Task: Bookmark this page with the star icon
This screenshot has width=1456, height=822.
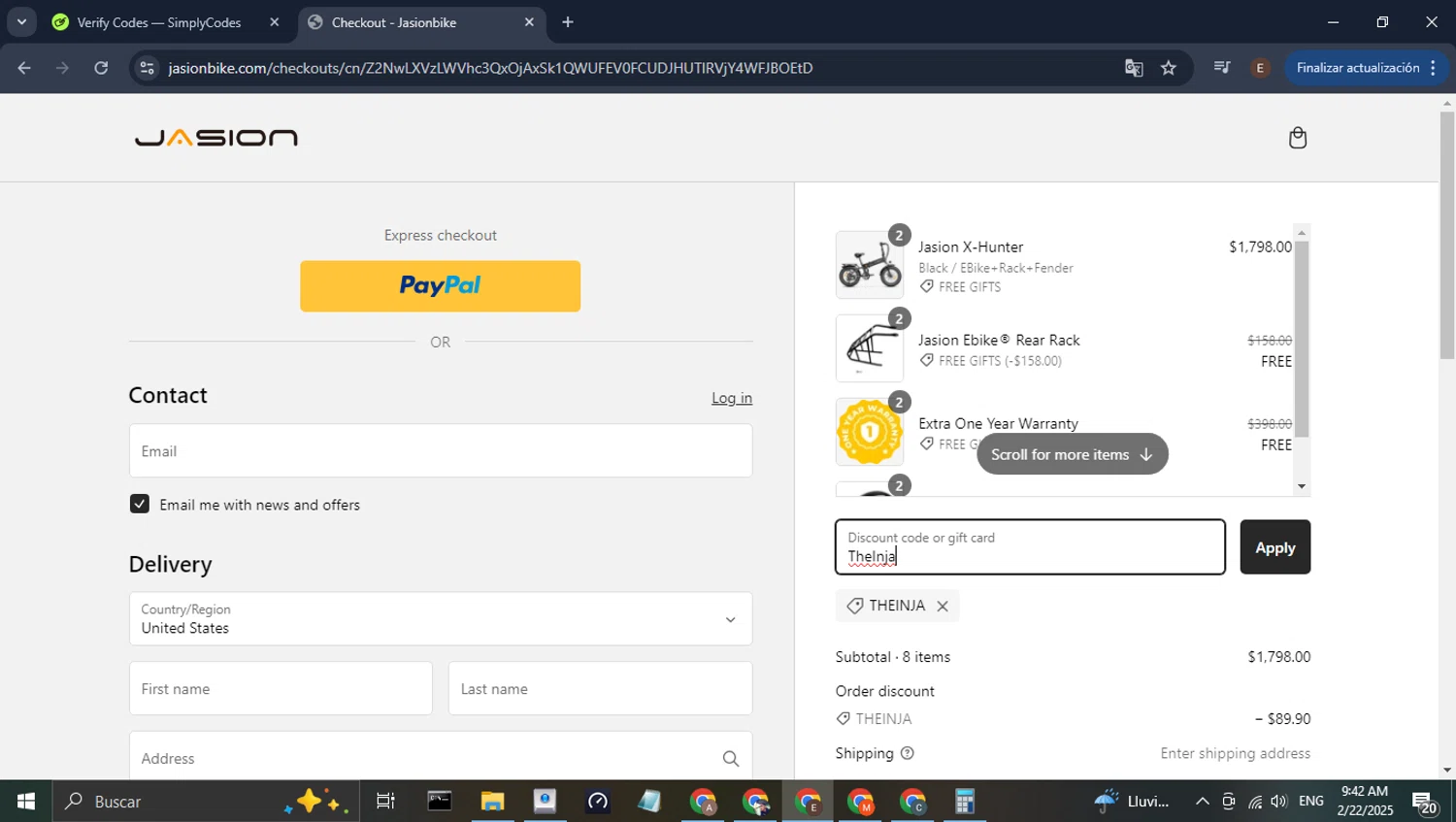Action: [1169, 68]
